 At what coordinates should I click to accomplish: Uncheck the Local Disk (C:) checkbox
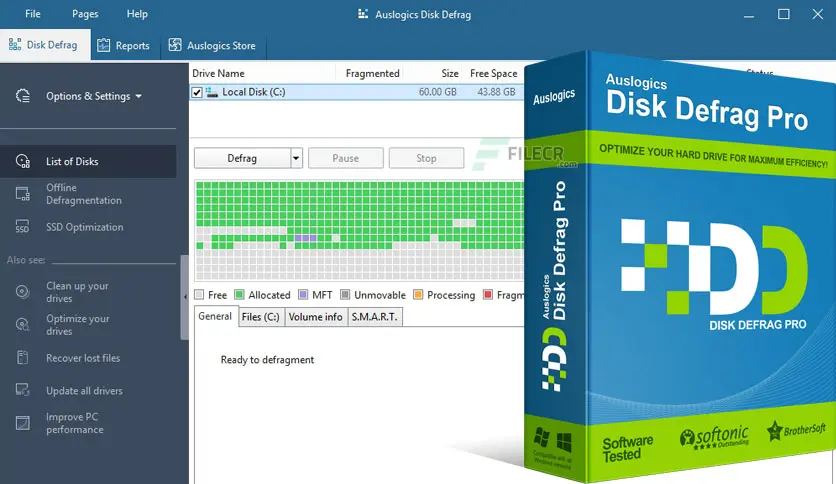click(x=197, y=92)
